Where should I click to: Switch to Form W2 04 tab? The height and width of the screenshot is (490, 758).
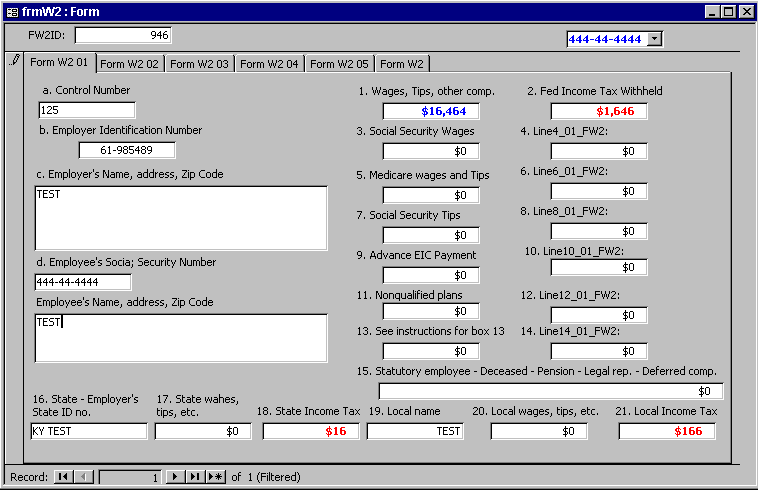click(269, 64)
